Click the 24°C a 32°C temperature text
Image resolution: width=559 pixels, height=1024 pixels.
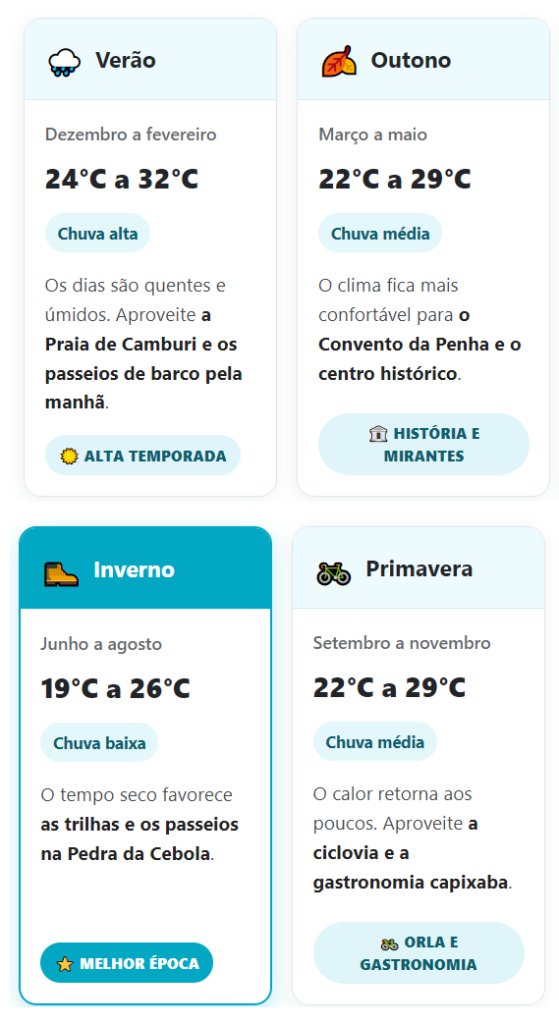coord(121,179)
